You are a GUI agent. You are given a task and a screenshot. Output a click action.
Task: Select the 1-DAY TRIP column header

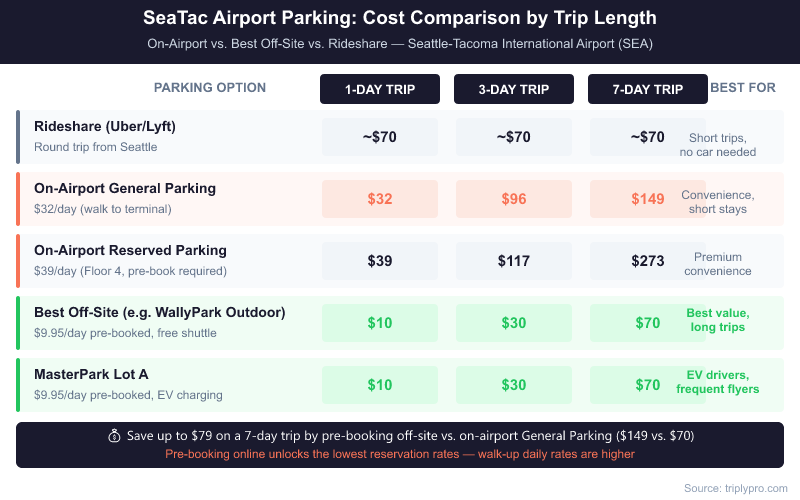click(x=380, y=89)
